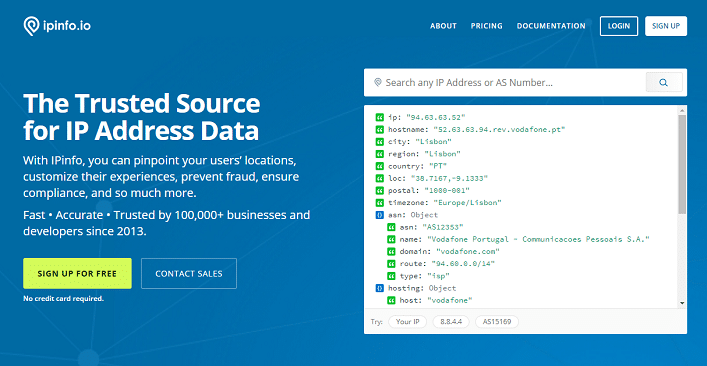This screenshot has width=707, height=366.
Task: Click the green quote icon beside hostname
Action: click(x=379, y=130)
